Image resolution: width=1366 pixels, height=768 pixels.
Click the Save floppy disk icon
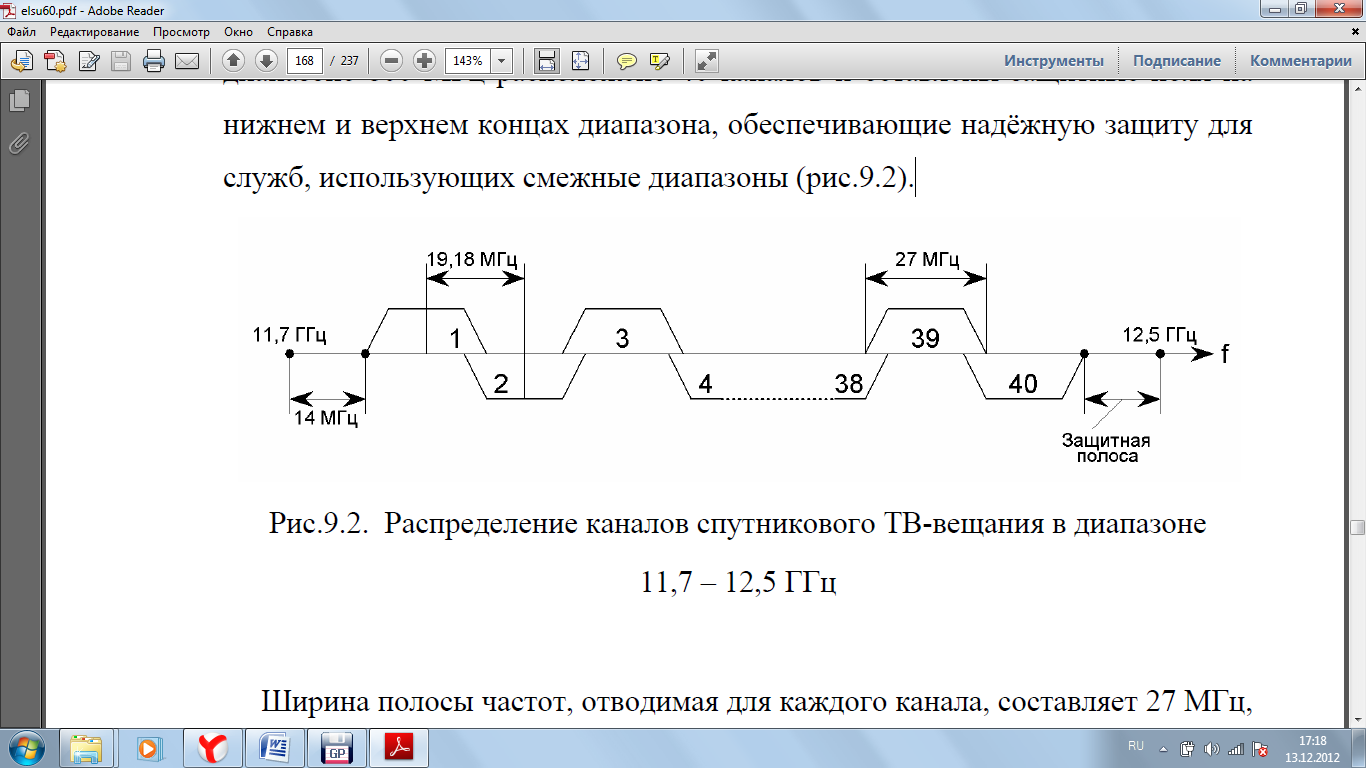121,61
